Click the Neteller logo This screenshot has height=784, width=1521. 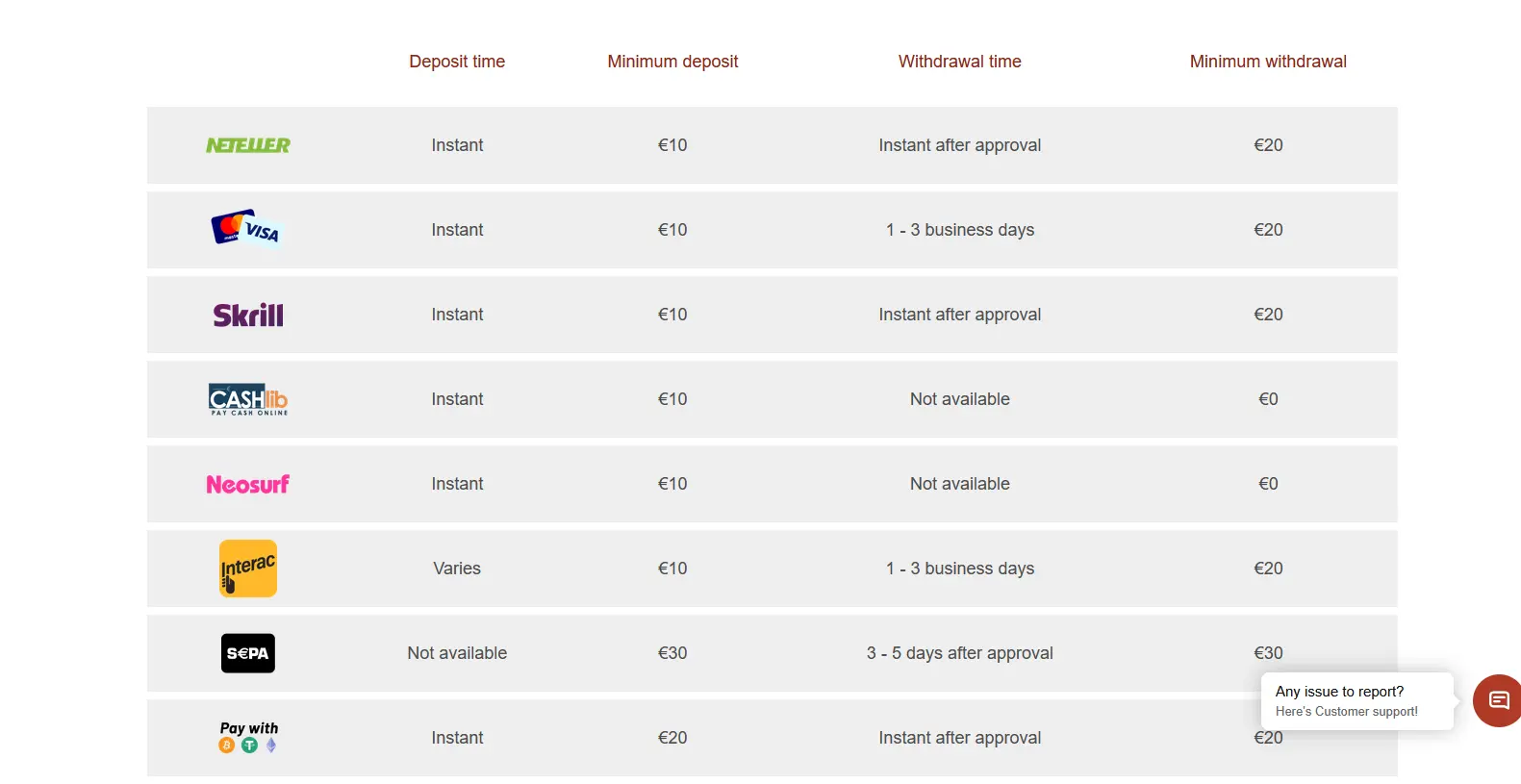248,145
